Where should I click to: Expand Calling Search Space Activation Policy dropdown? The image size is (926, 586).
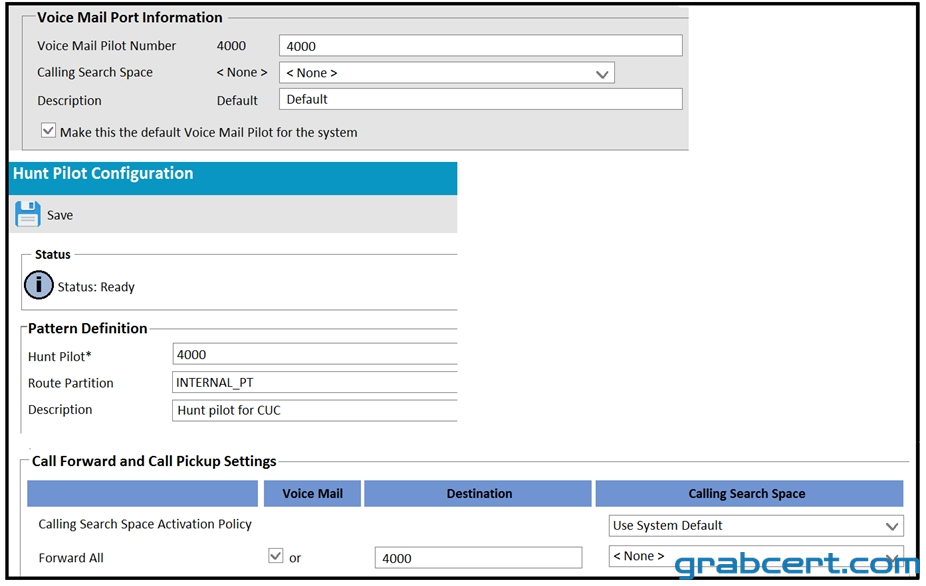[x=756, y=526]
